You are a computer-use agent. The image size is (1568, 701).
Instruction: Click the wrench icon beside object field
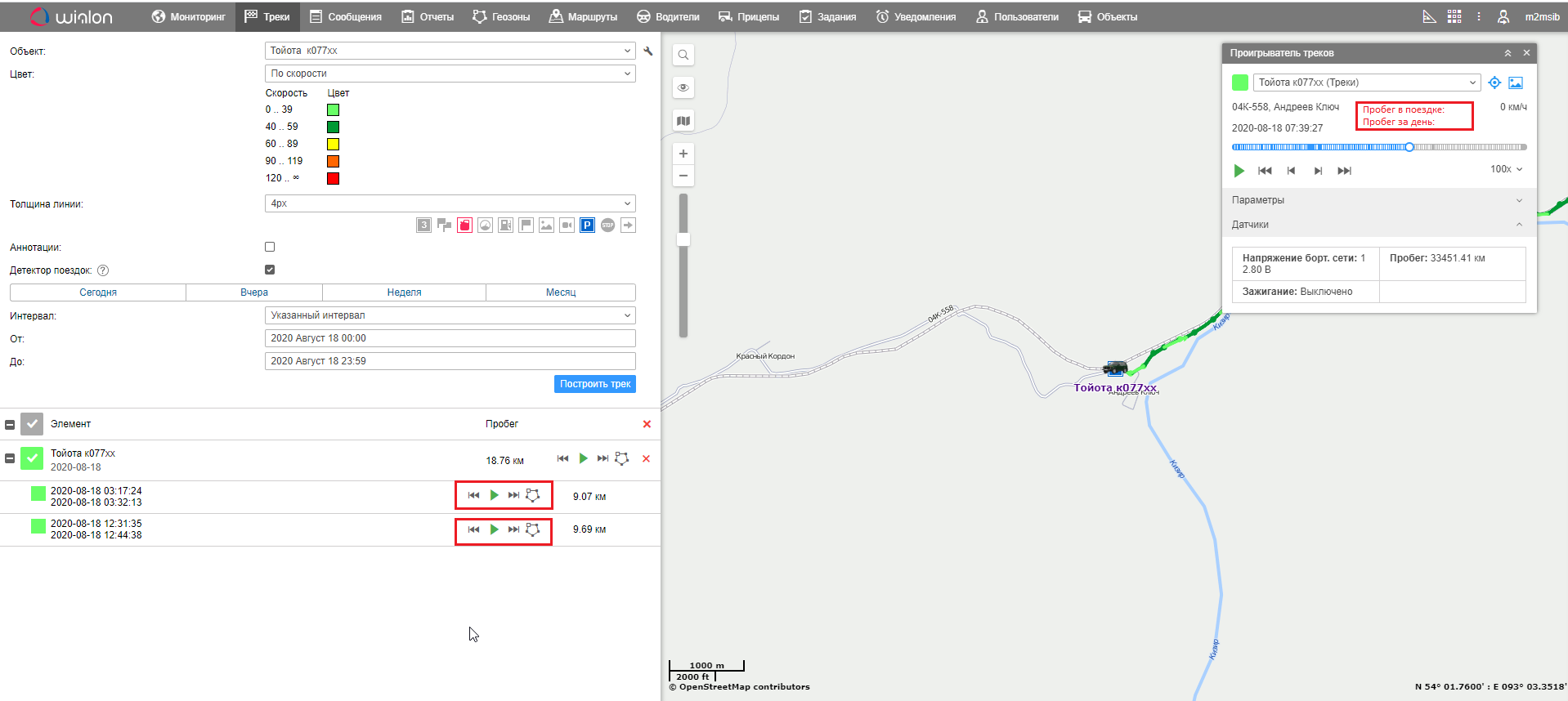coord(648,51)
